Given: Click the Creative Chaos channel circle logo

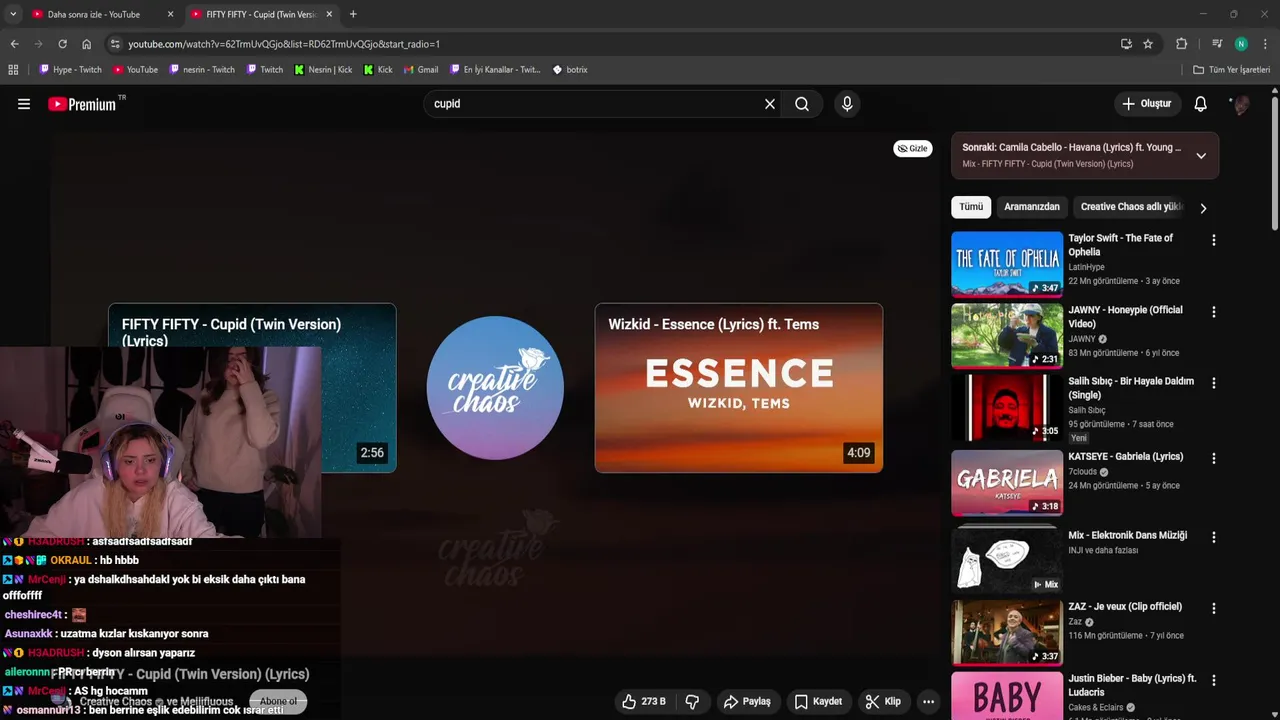Looking at the screenshot, I should coord(495,388).
